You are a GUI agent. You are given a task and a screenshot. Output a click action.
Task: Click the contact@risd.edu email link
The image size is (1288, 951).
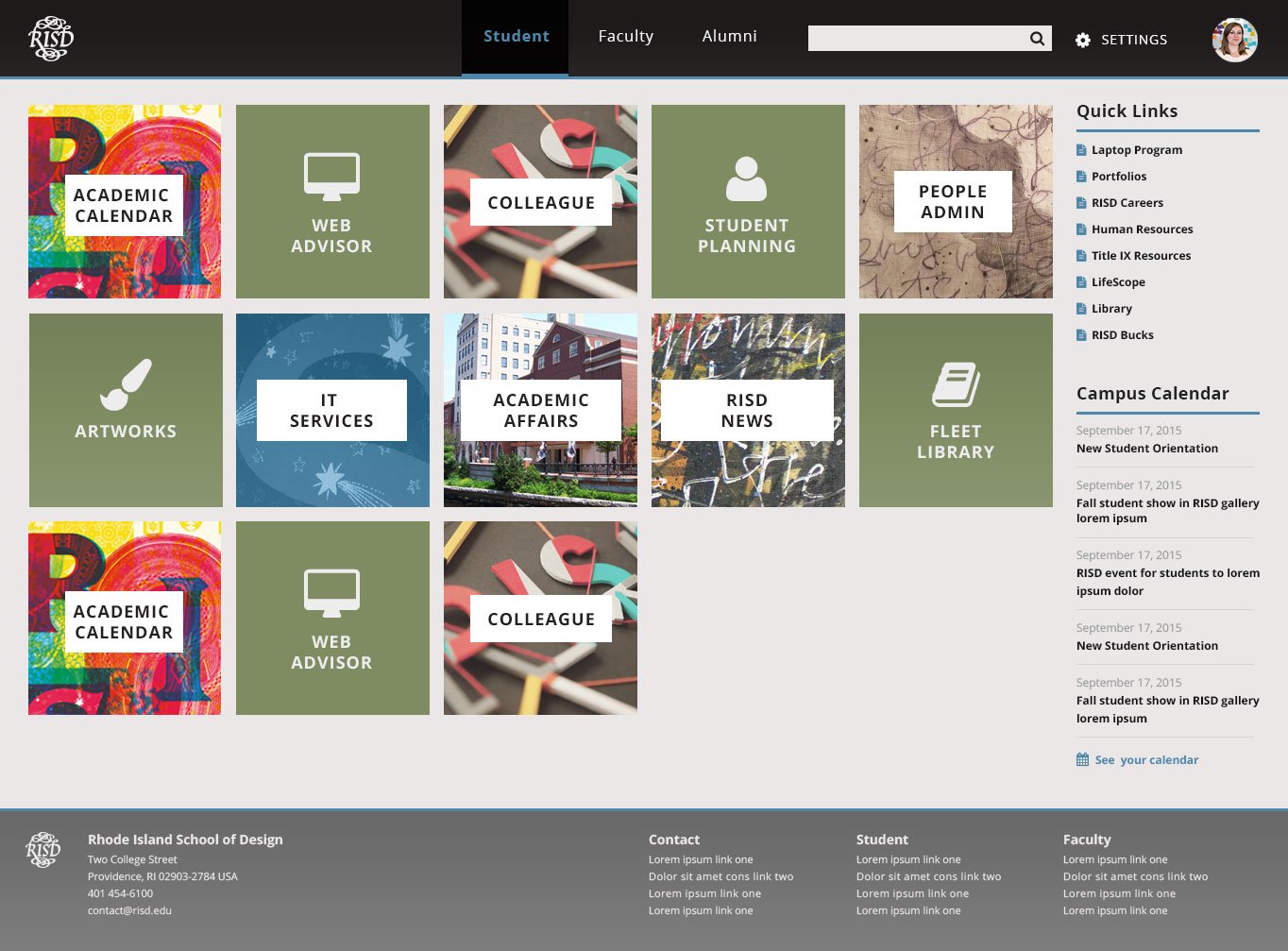(129, 911)
